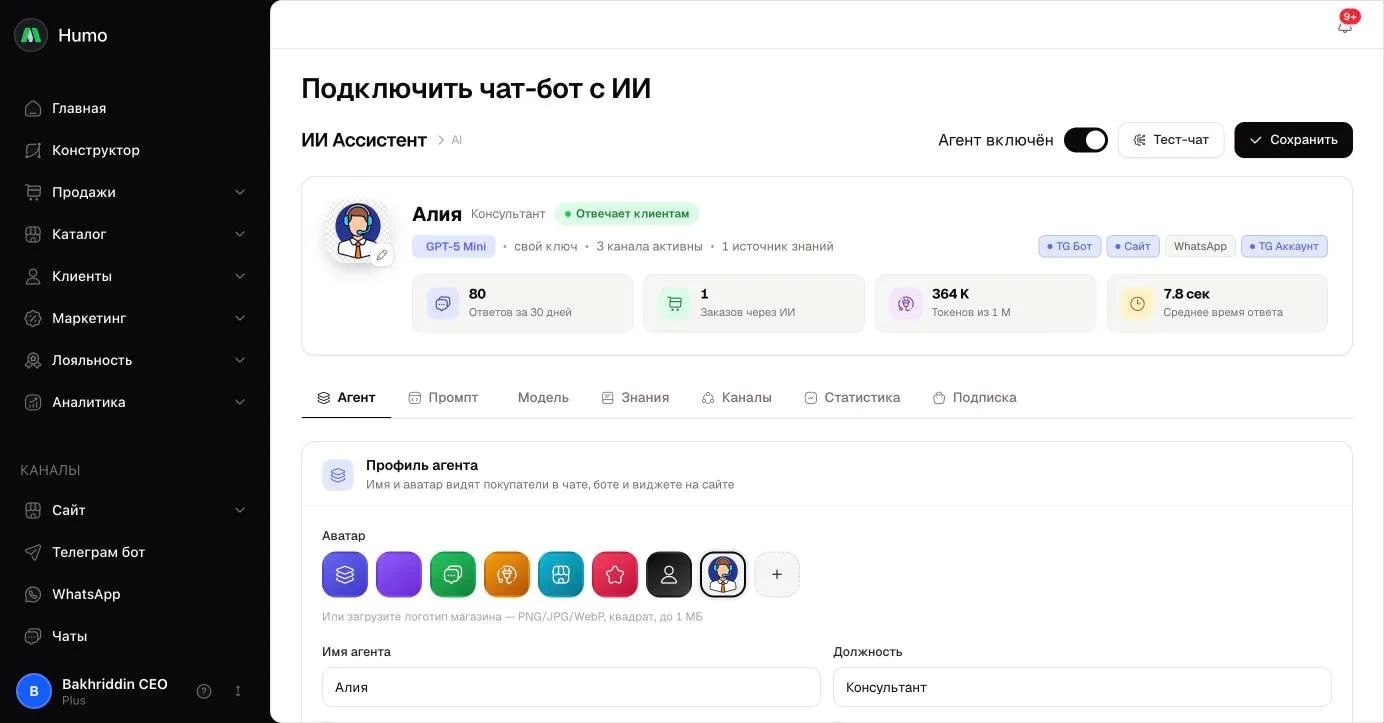Click the help question mark icon
The image size is (1384, 723).
[204, 691]
